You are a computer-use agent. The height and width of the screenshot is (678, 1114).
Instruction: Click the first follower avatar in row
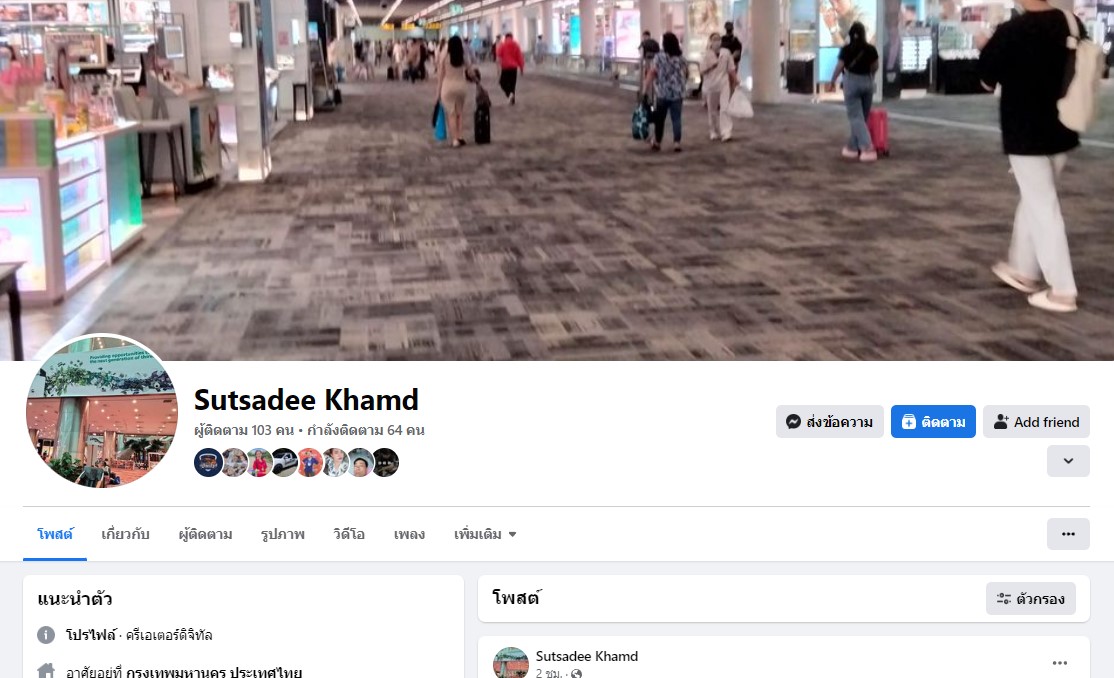tap(207, 463)
